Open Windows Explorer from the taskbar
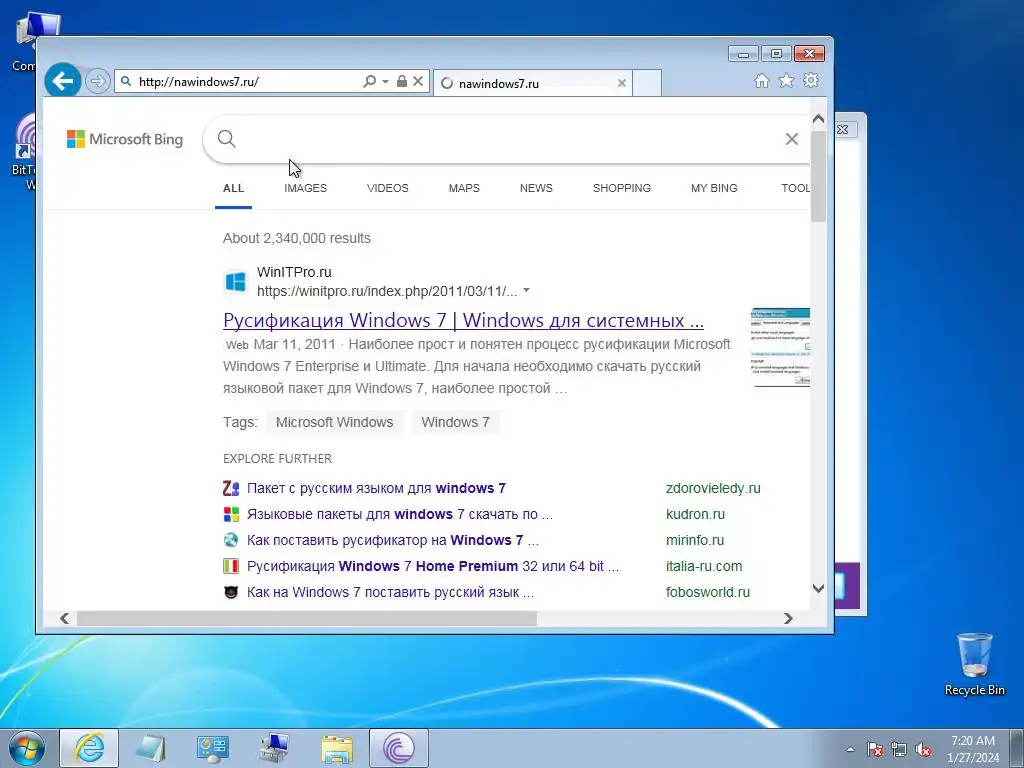1024x768 pixels. [337, 748]
